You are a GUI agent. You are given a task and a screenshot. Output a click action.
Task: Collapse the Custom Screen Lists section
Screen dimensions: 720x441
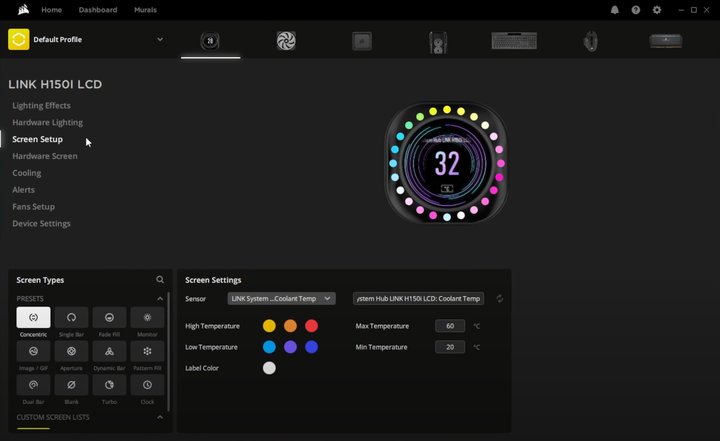coord(160,417)
